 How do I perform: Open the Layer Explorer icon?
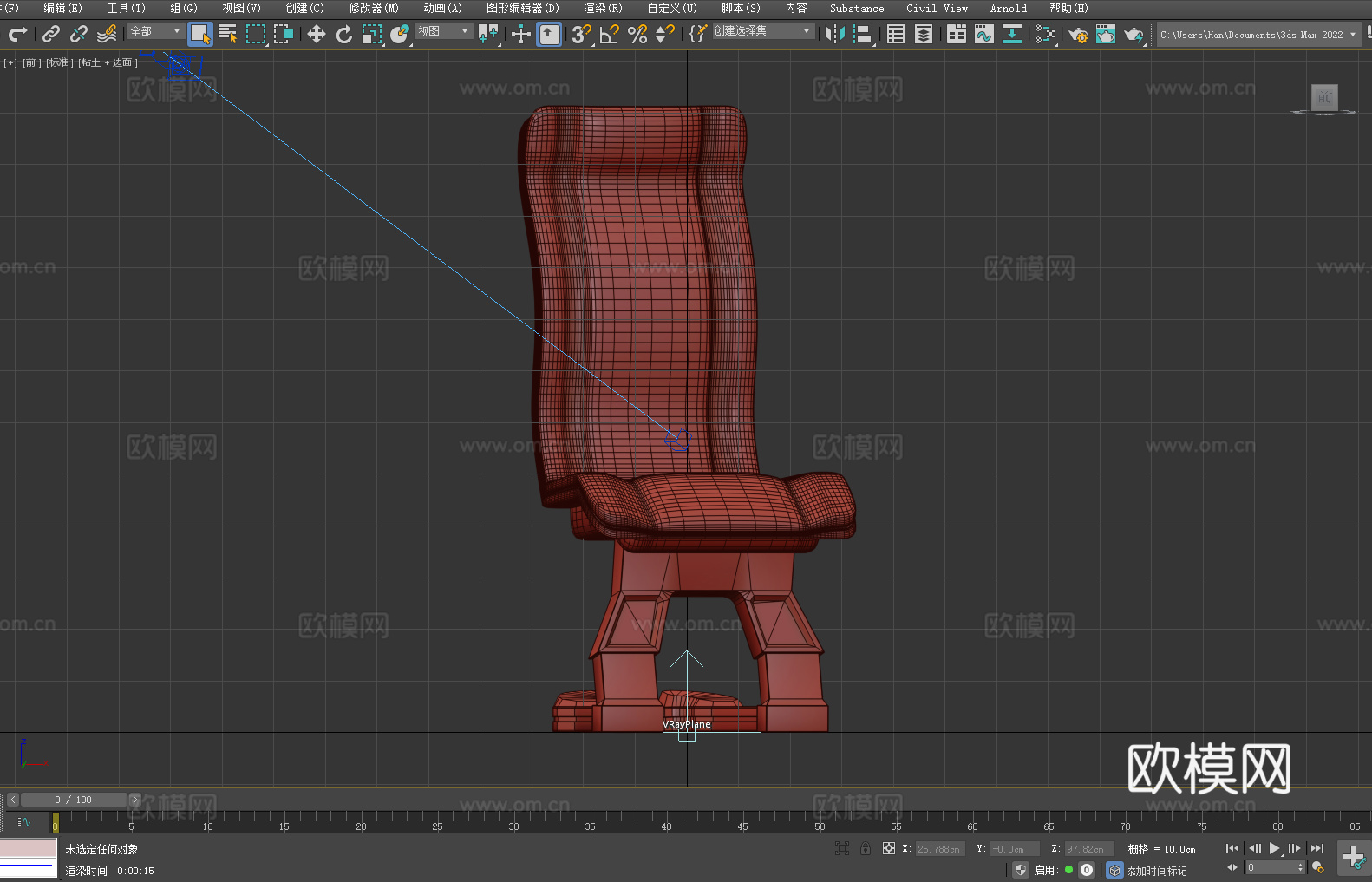924,34
